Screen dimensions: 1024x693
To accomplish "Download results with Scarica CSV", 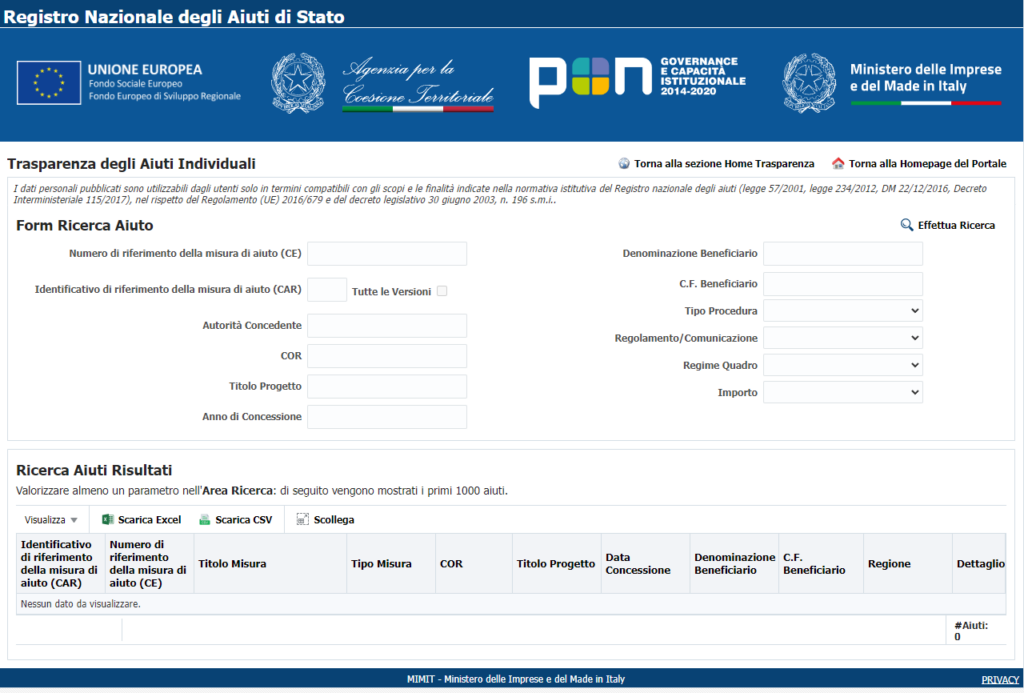I will point(244,520).
